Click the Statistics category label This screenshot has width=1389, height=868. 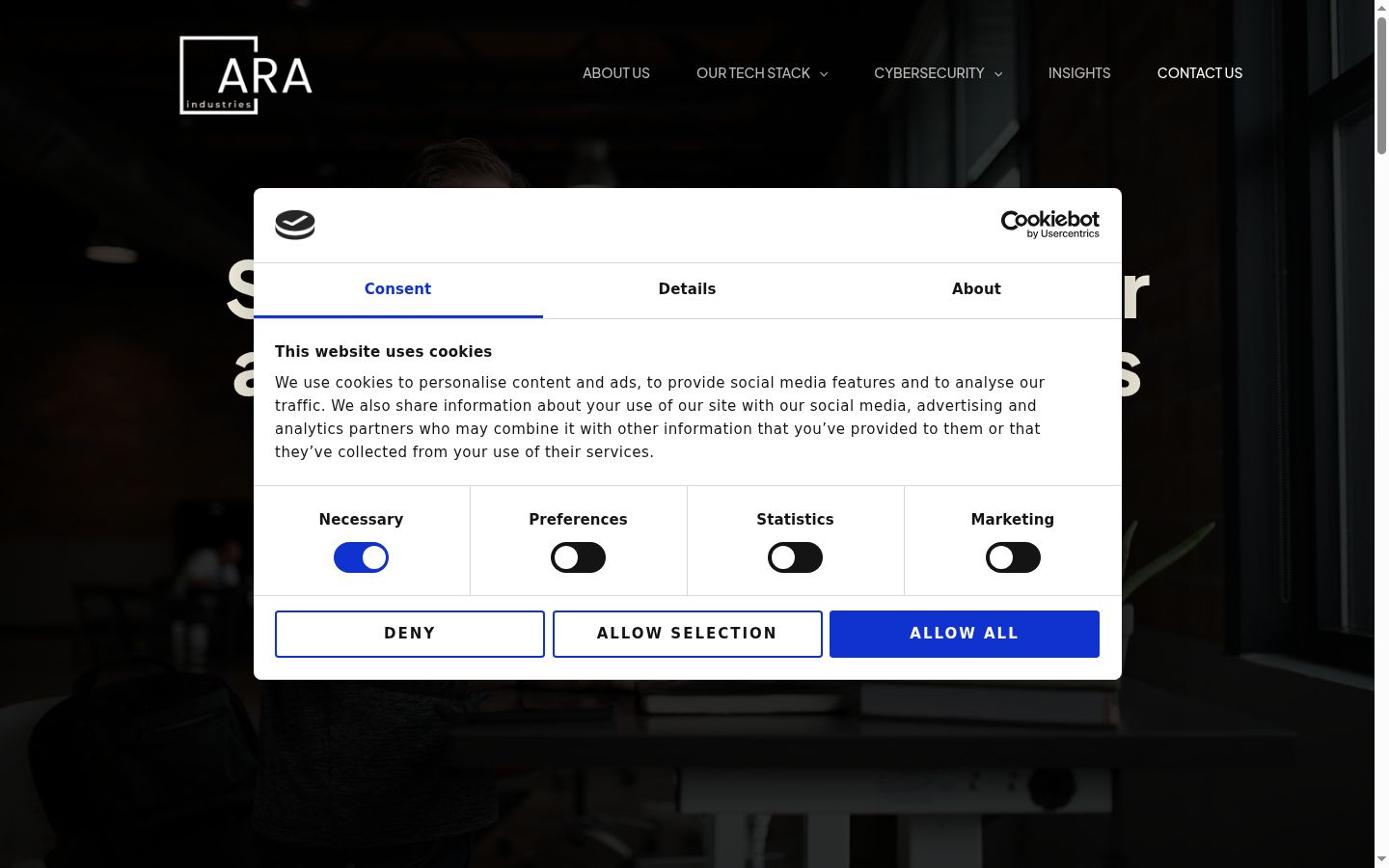pos(795,519)
